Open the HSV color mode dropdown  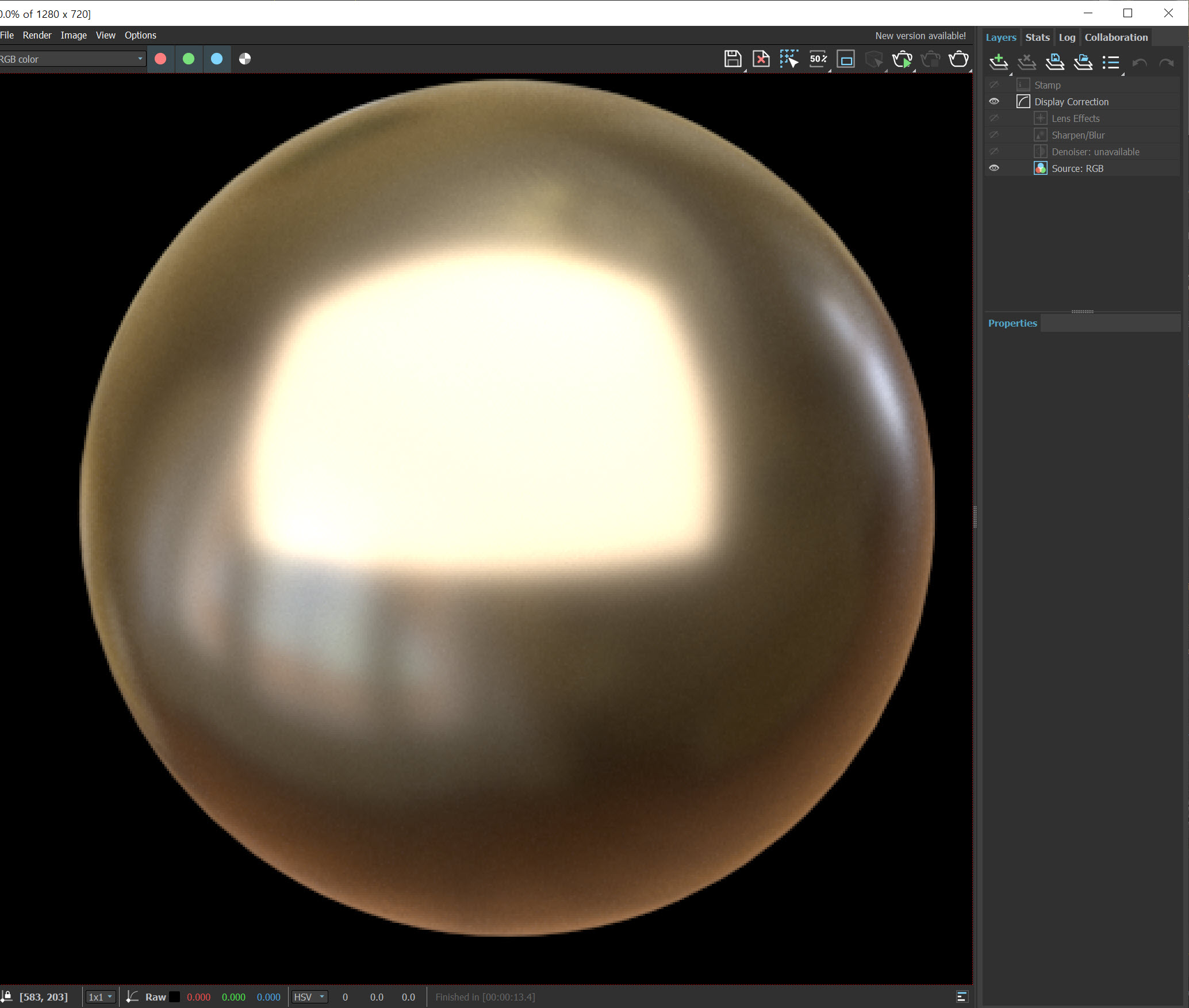pos(309,997)
